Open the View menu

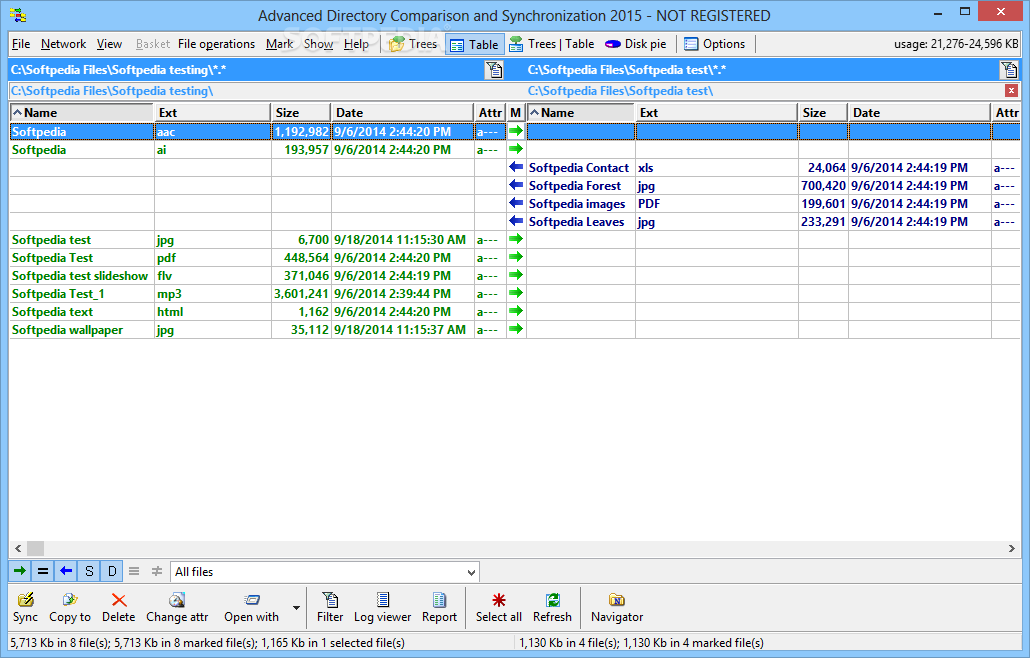pos(109,44)
